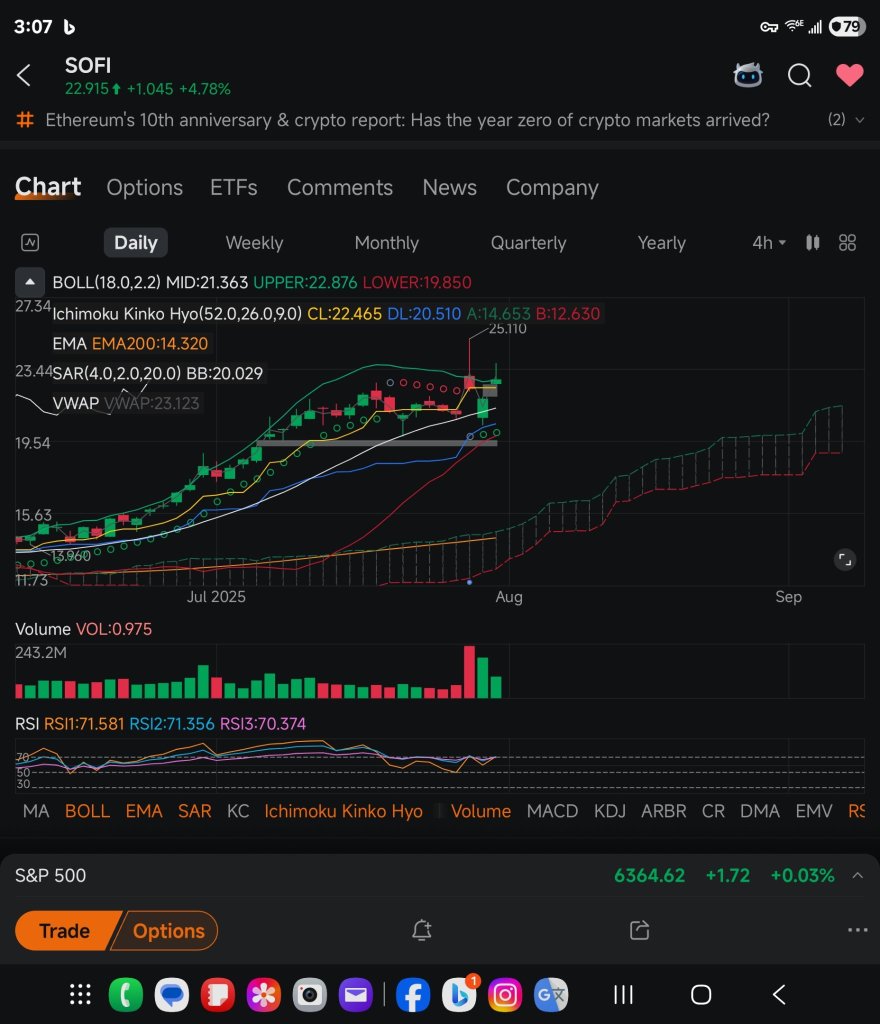Open the Ethereum anniversary news headline
Screen dimensions: 880x1024
click(407, 120)
